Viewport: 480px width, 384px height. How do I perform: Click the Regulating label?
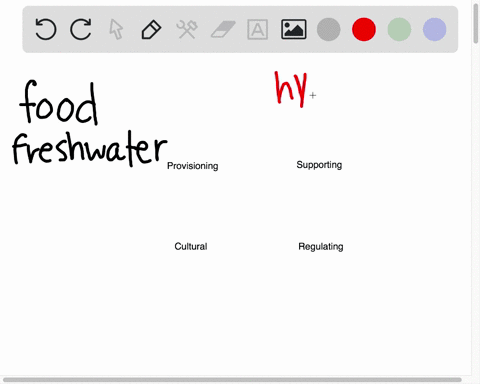coord(321,247)
